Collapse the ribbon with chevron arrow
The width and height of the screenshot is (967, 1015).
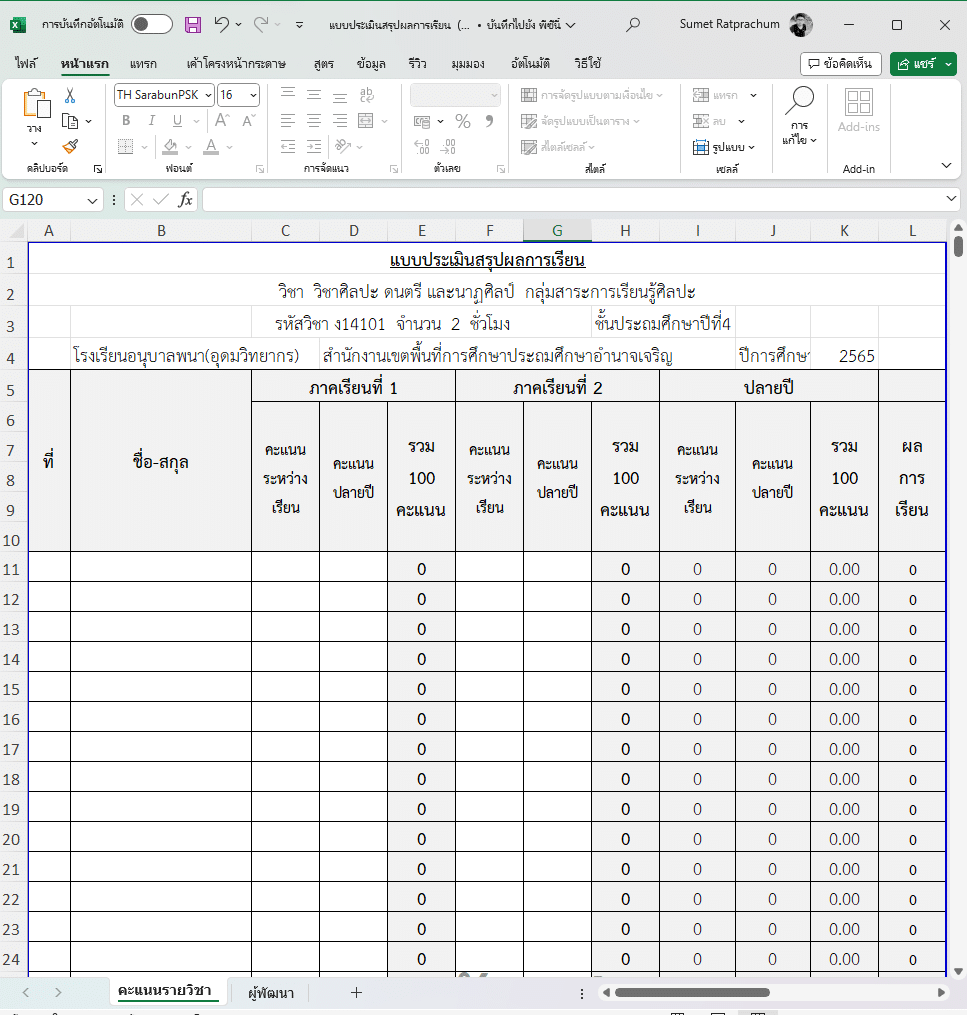(946, 165)
